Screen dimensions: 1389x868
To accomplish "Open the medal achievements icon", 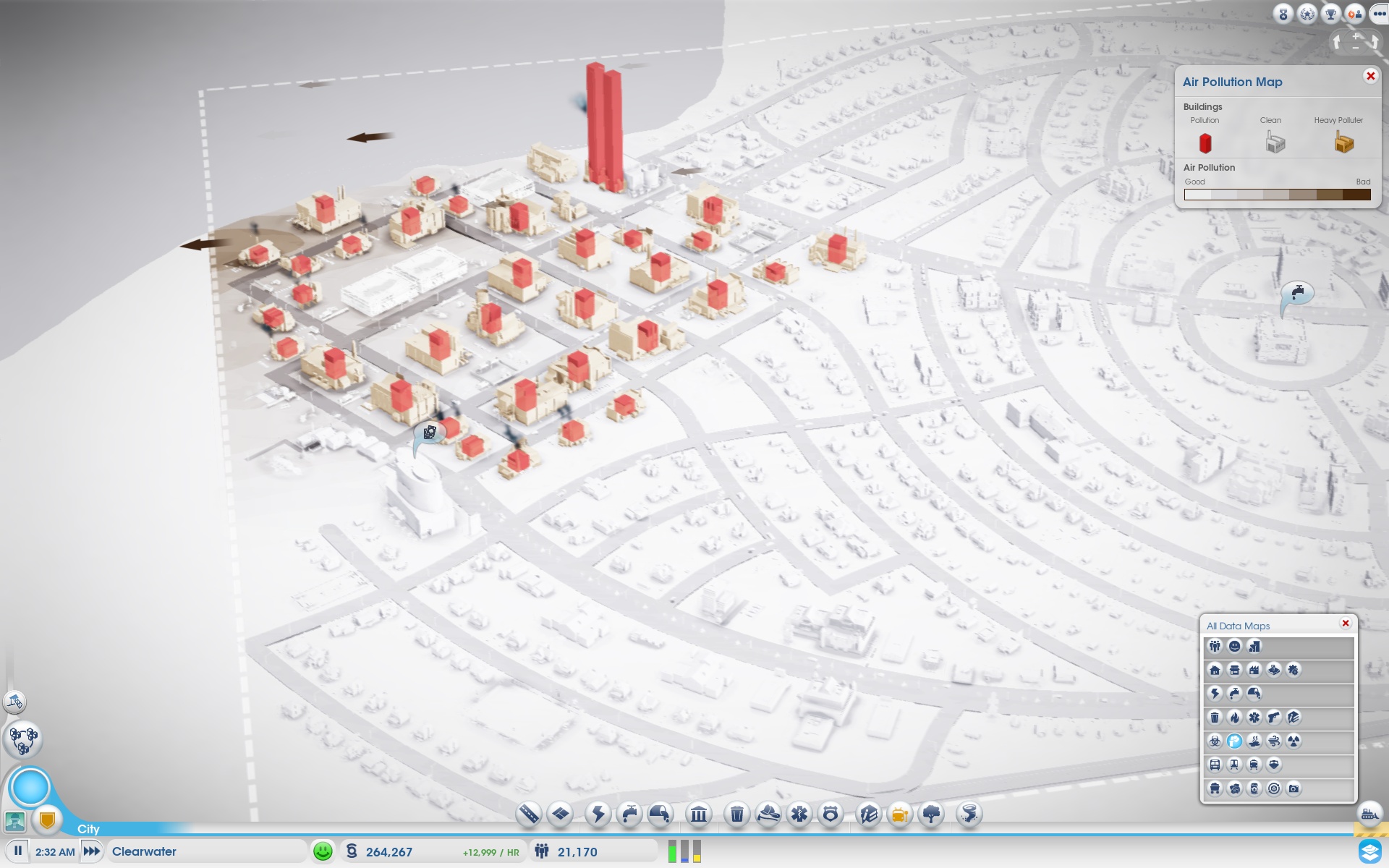I will pyautogui.click(x=1283, y=14).
